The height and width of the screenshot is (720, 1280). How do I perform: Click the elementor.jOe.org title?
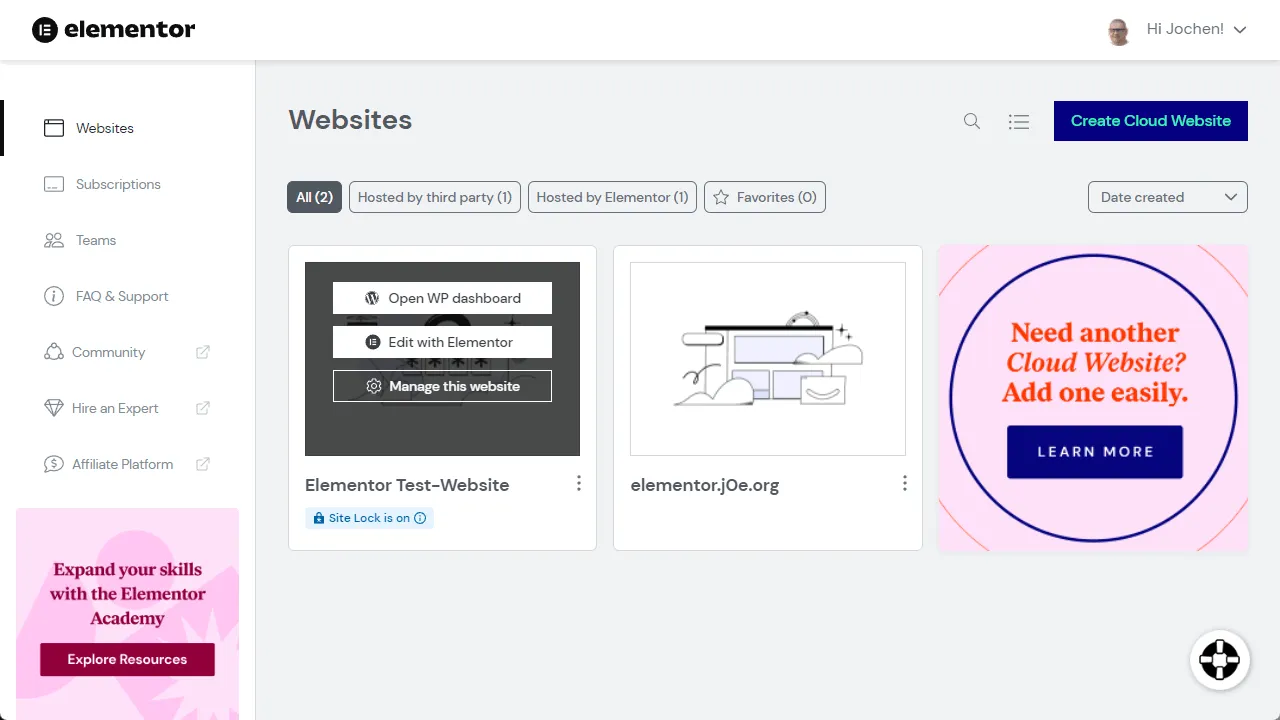705,485
